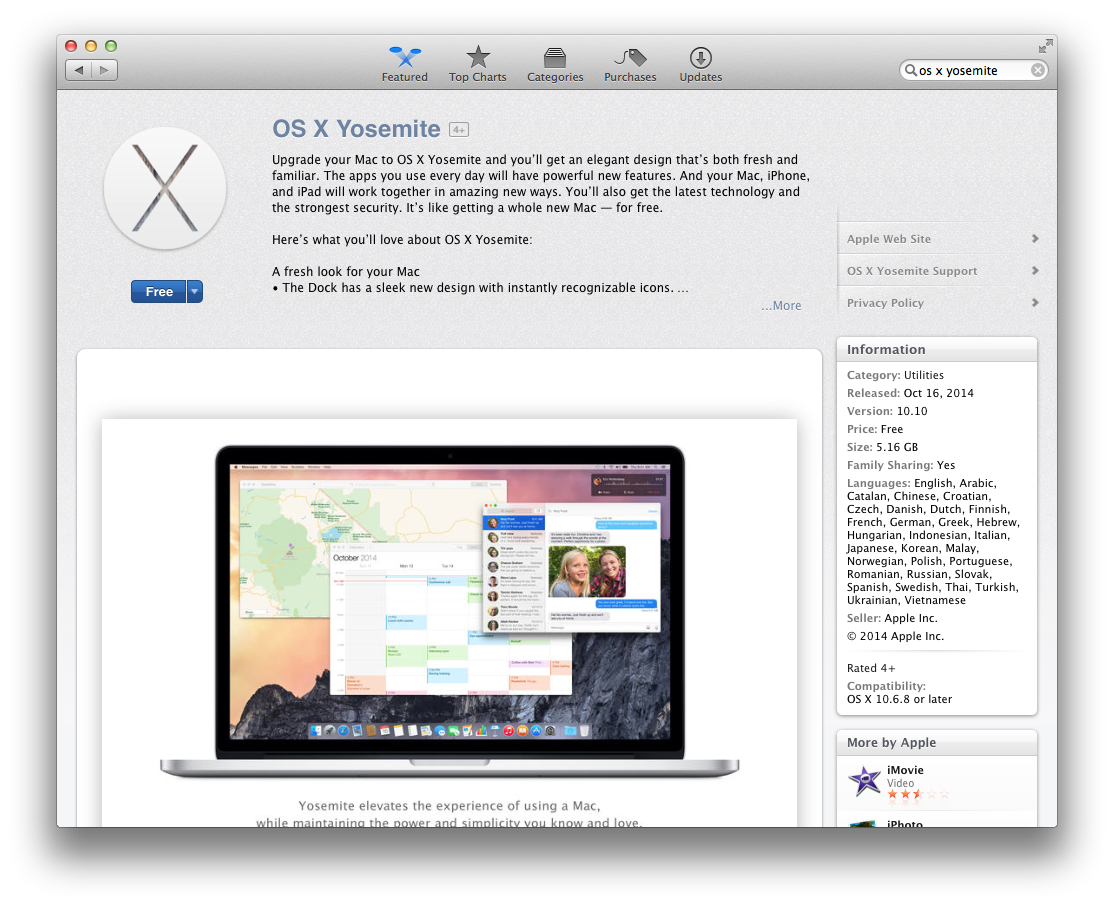Image resolution: width=1114 pixels, height=906 pixels.
Task: Click the Free download button
Action: (159, 291)
